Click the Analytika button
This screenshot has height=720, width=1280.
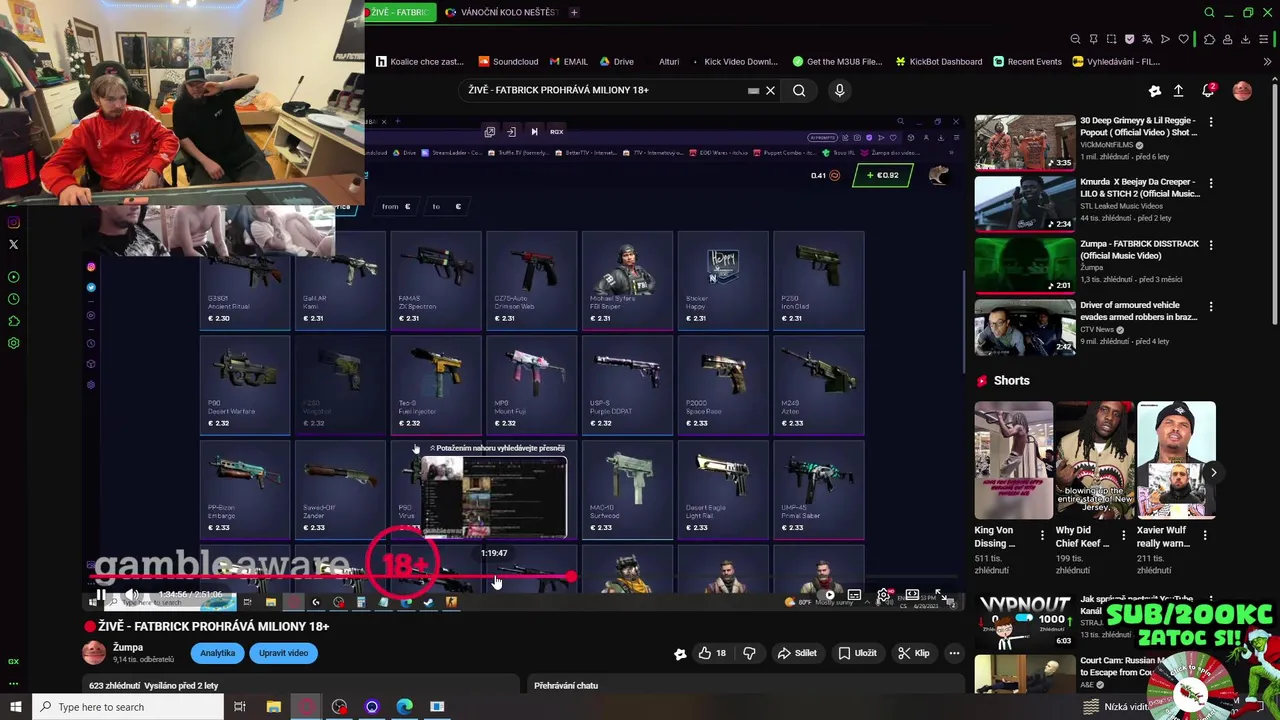217,653
